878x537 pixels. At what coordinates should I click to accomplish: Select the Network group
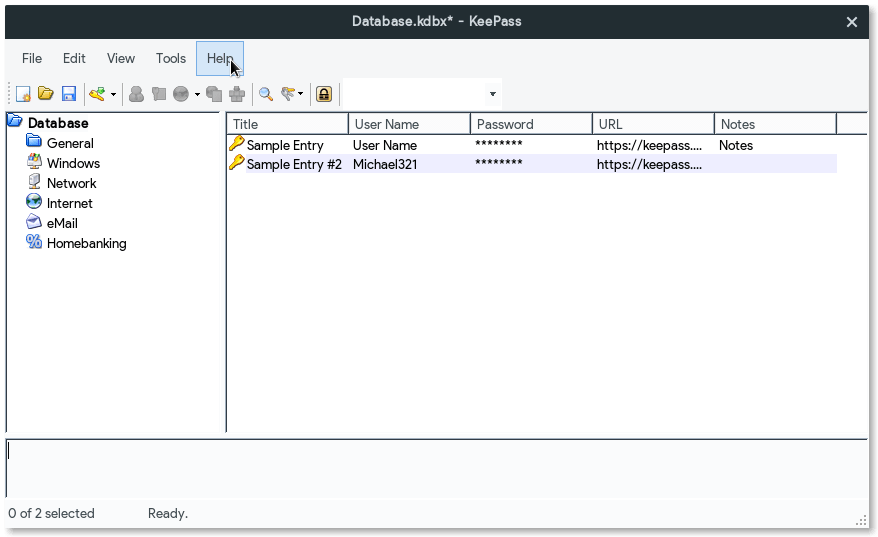(72, 184)
